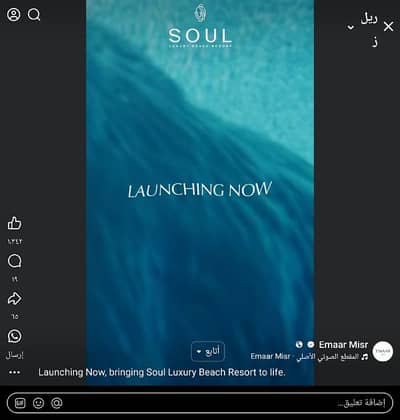Open the original audio Emaar Misr link
This screenshot has height=420, width=400.
309,357
